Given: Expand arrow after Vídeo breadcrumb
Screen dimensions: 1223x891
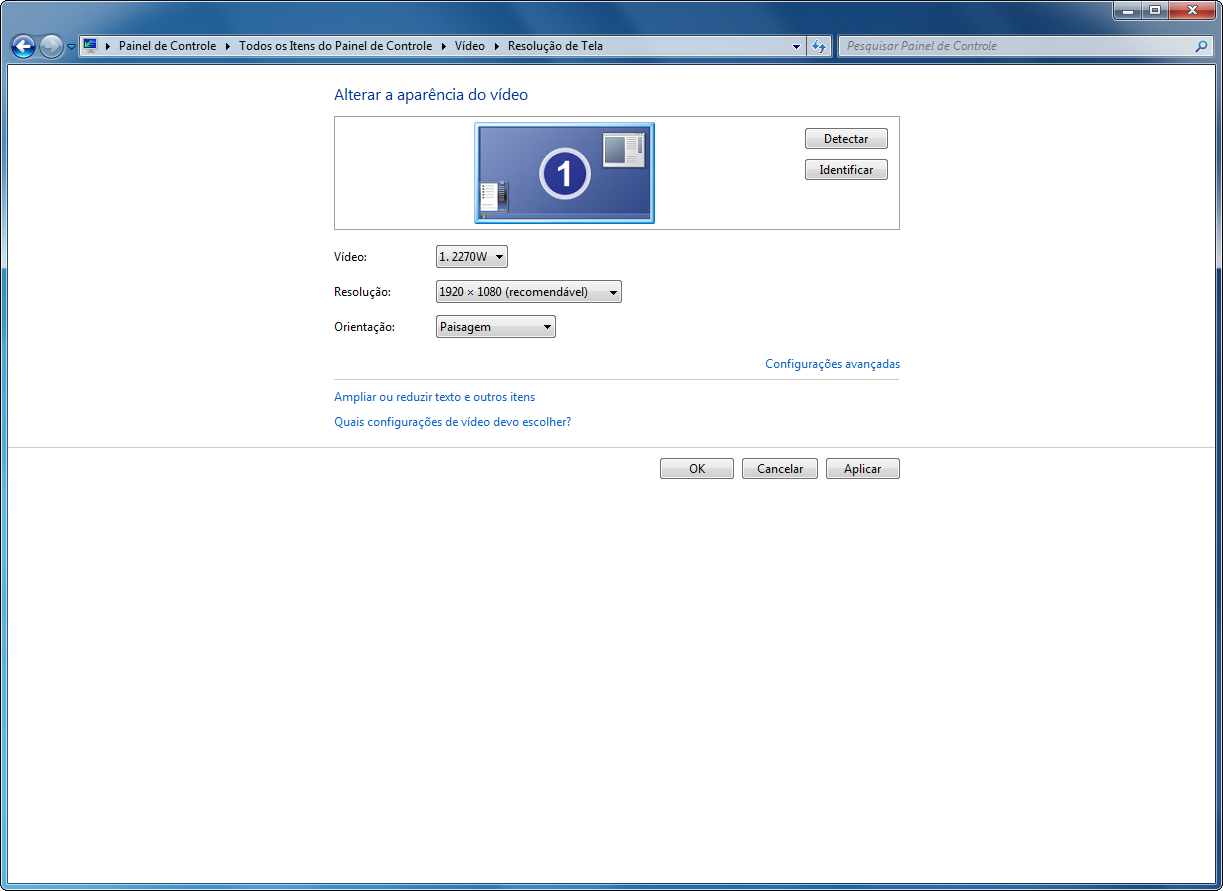Looking at the screenshot, I should [496, 46].
